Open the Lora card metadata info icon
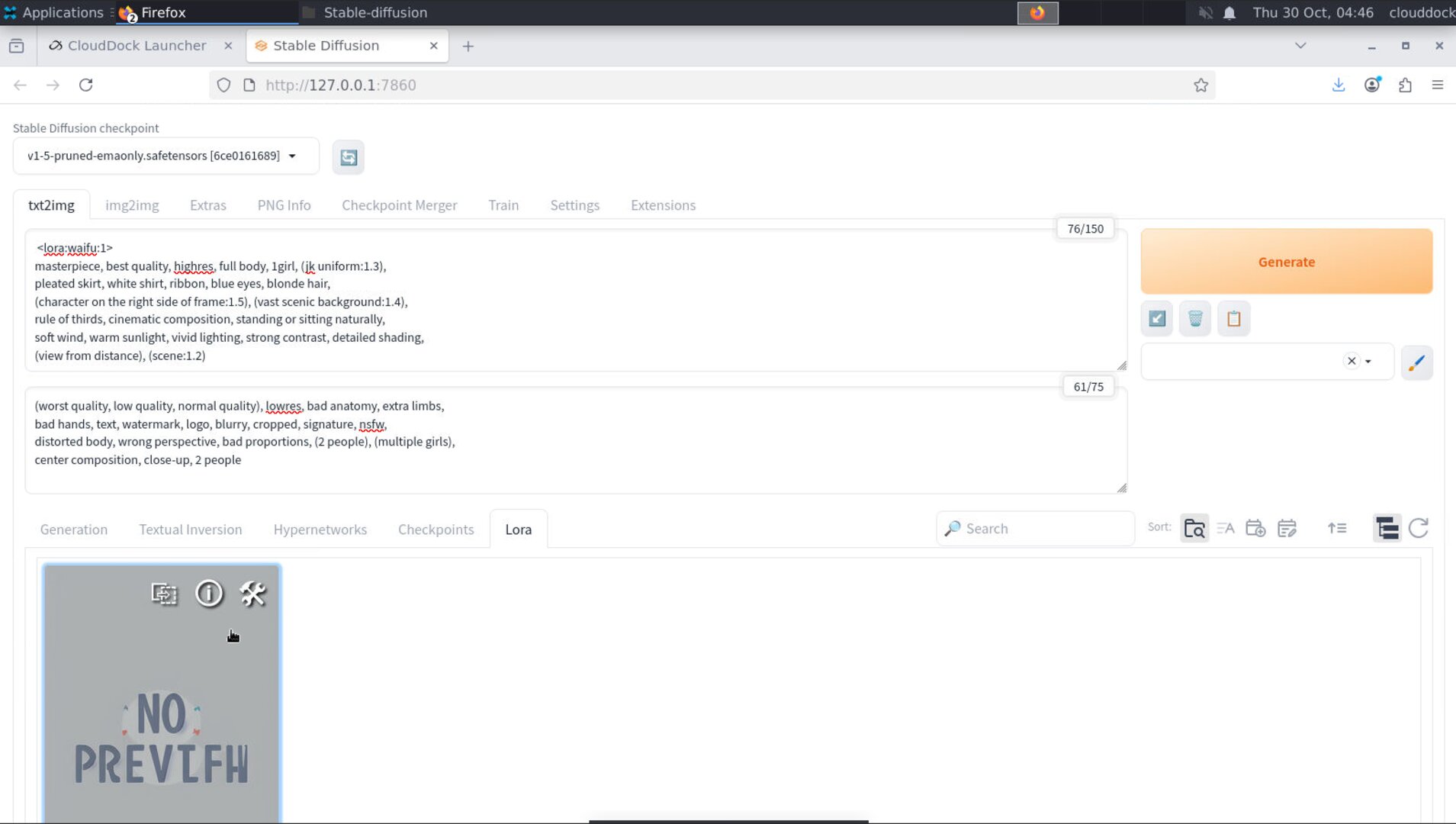Viewport: 1456px width, 824px height. point(209,594)
